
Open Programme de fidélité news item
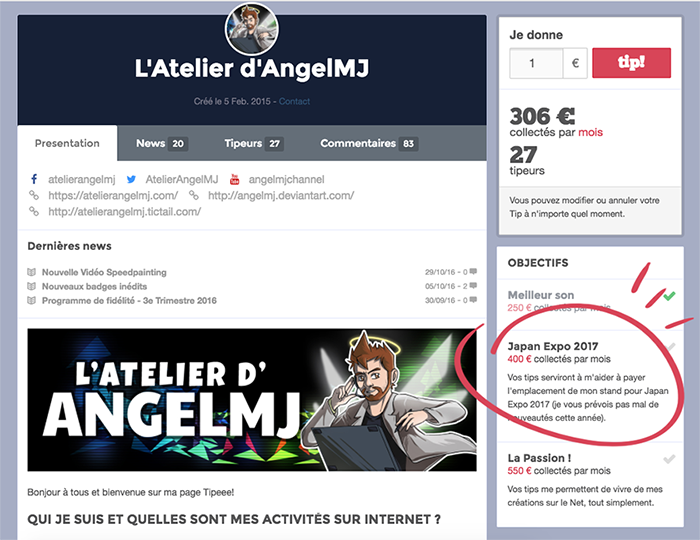[129, 300]
